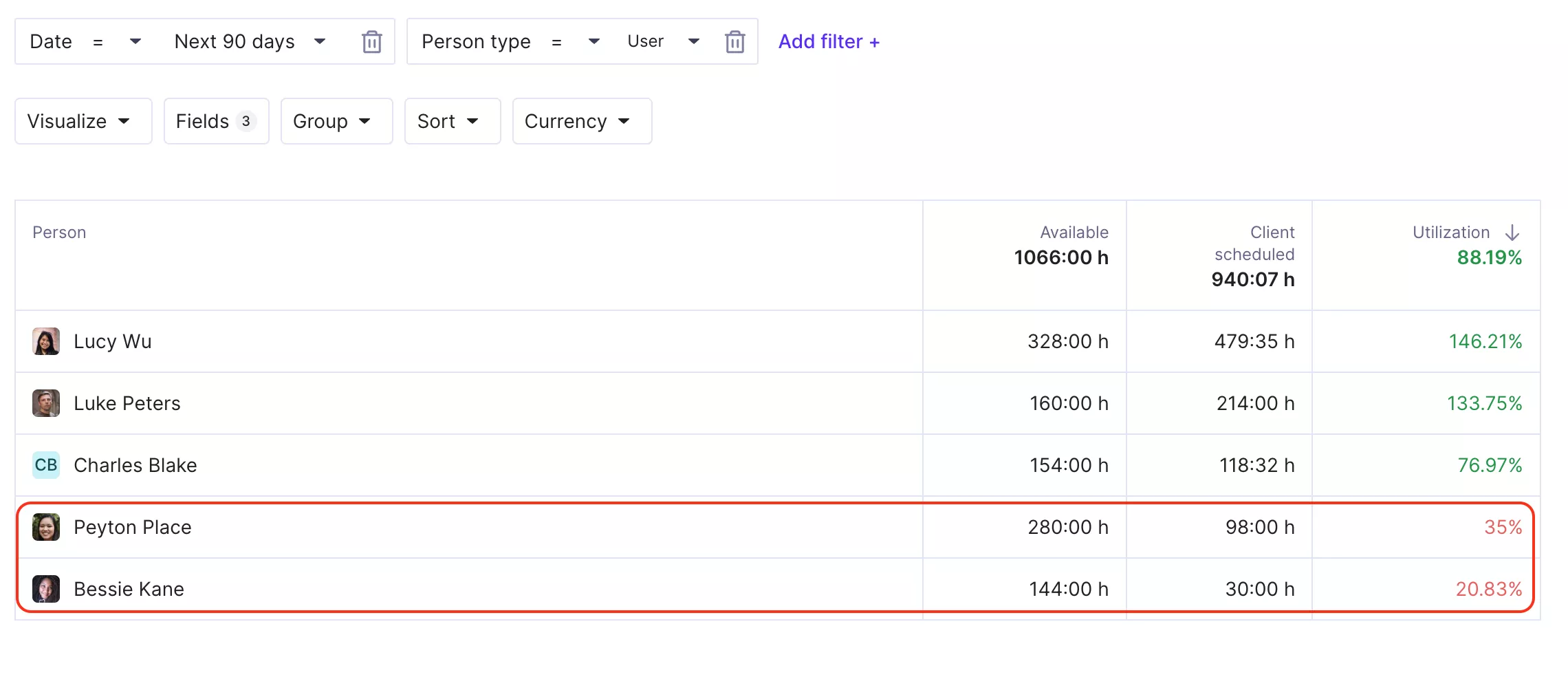The image size is (1568, 677).
Task: Click the Person column header
Action: click(59, 233)
